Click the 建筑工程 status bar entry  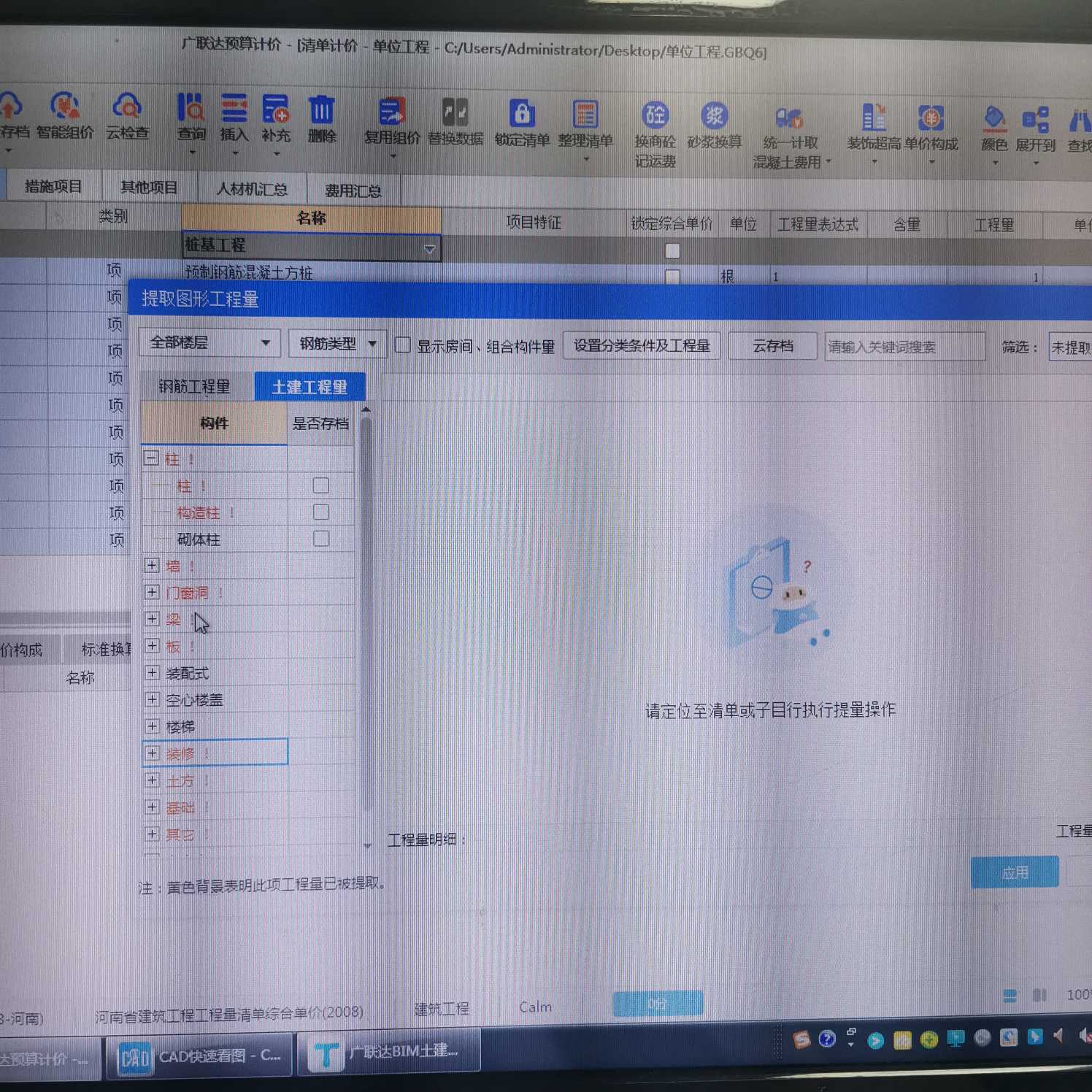pos(442,1008)
